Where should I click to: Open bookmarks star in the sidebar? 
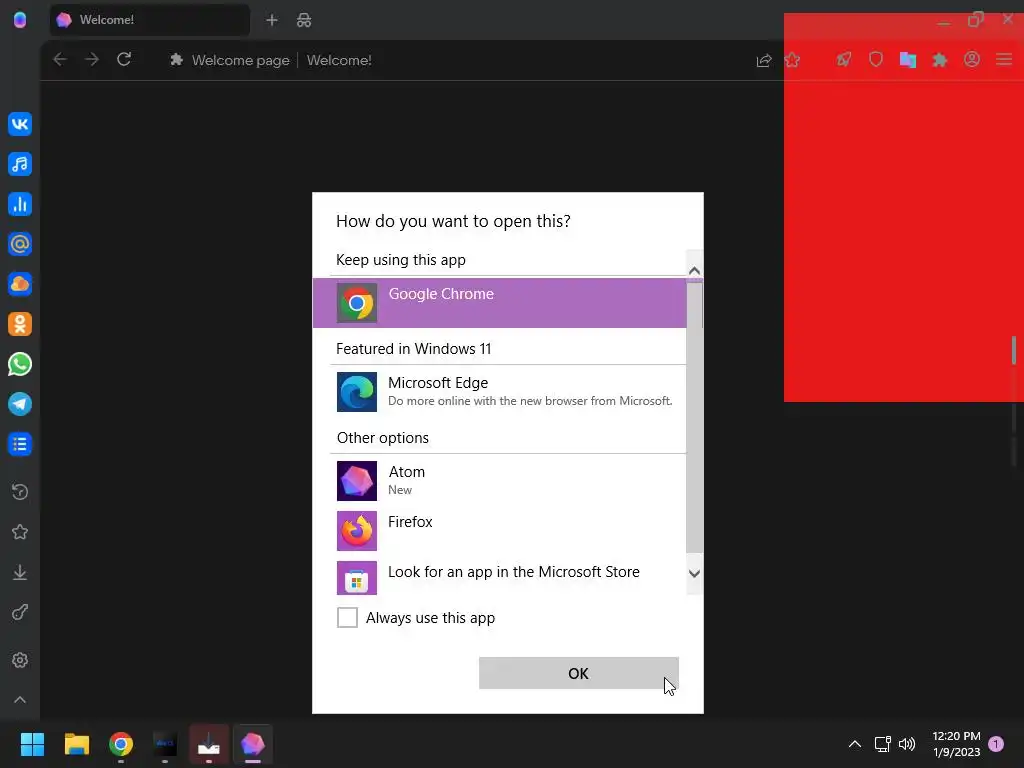[20, 532]
